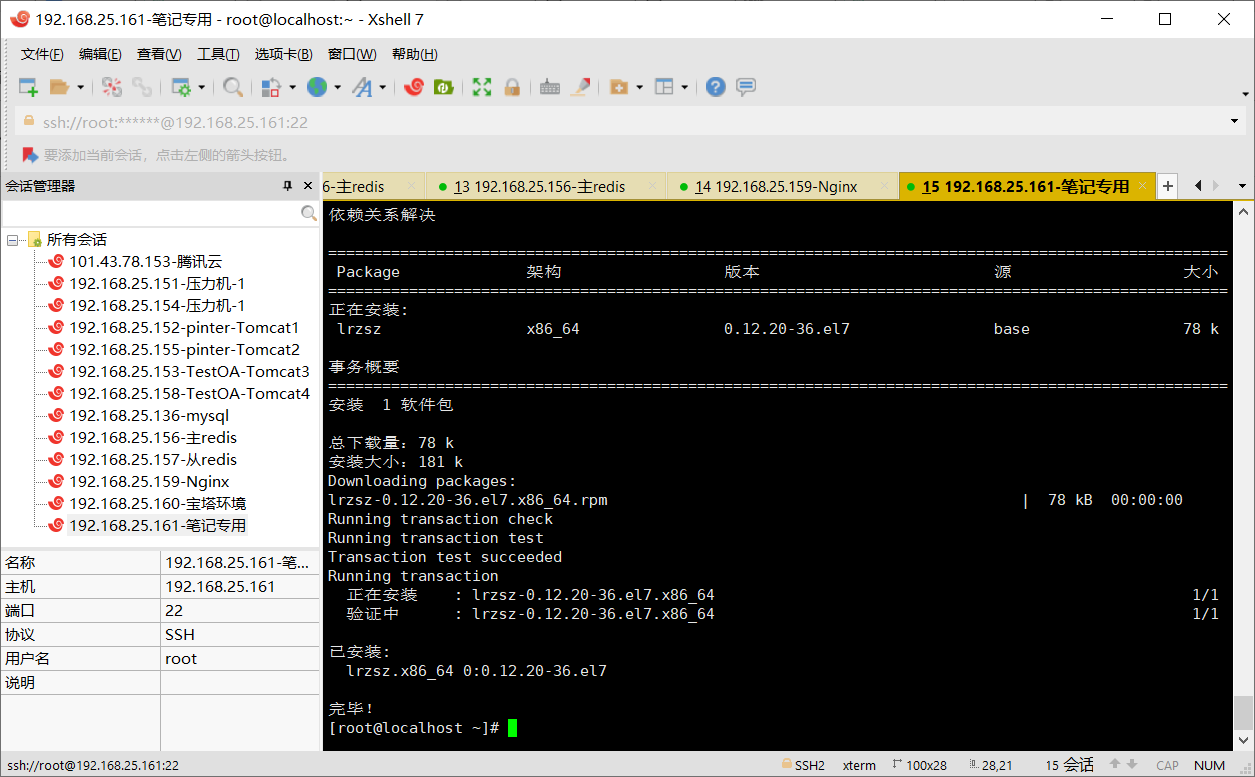Click the tab scroll left arrow
This screenshot has height=777, width=1255.
pyautogui.click(x=1198, y=186)
